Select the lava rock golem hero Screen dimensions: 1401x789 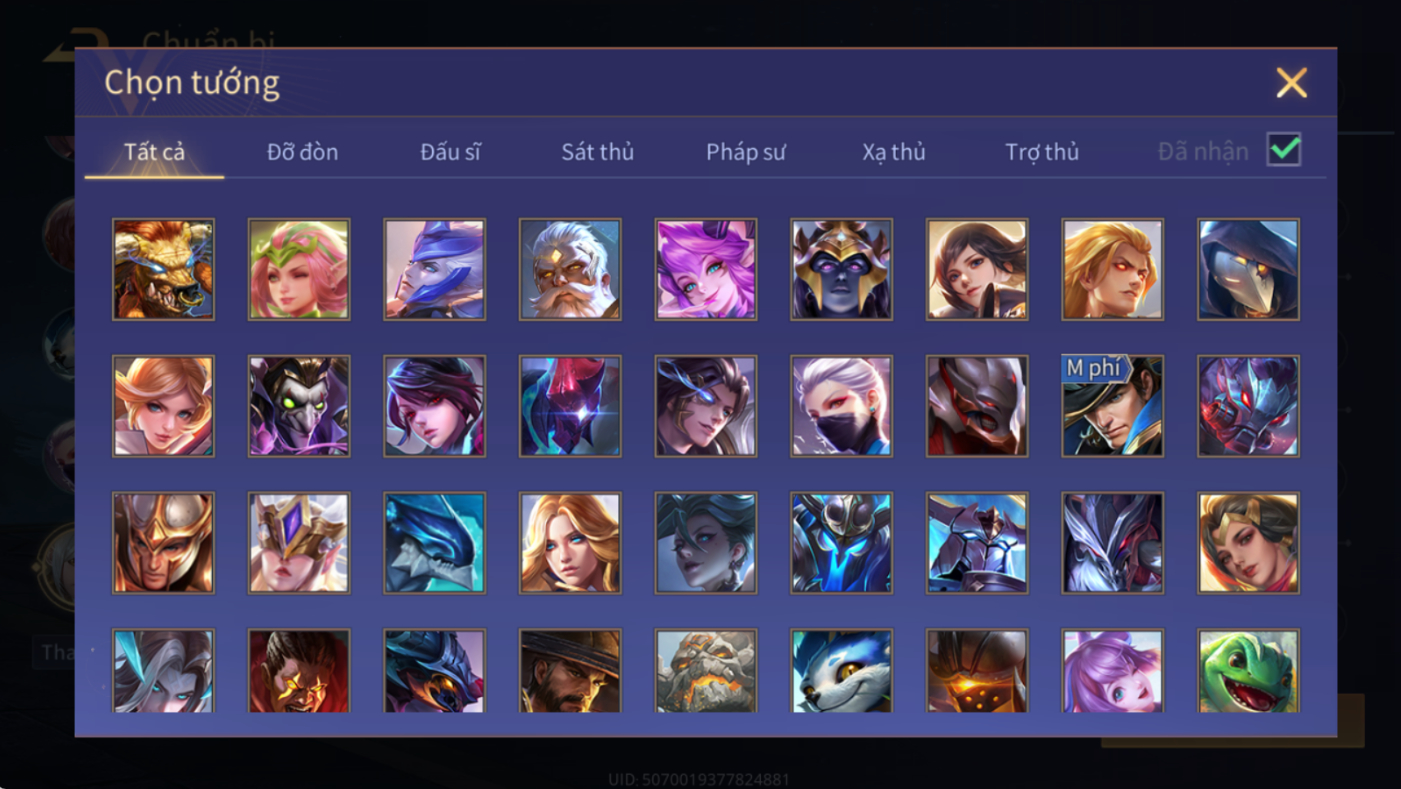706,671
